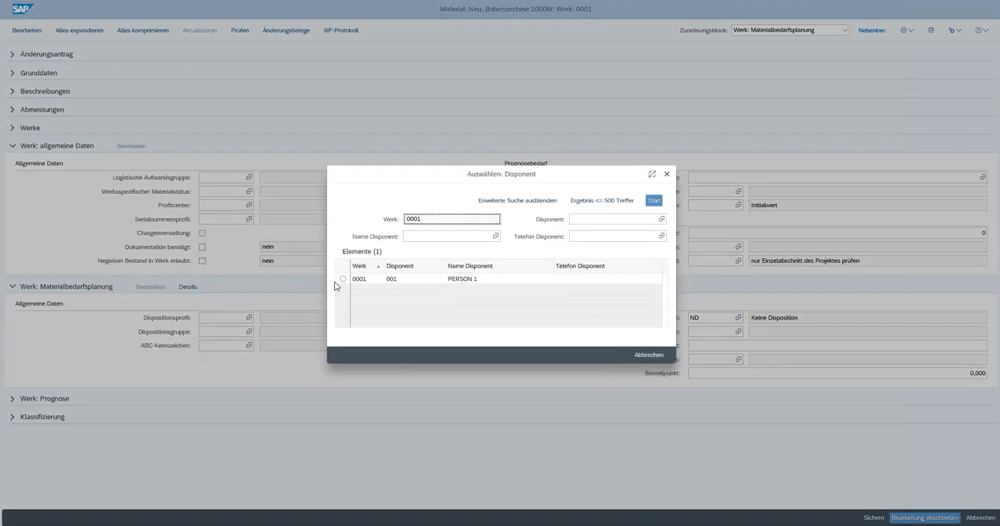Click the Sichern button
Viewport: 1000px width, 526px height.
point(874,518)
